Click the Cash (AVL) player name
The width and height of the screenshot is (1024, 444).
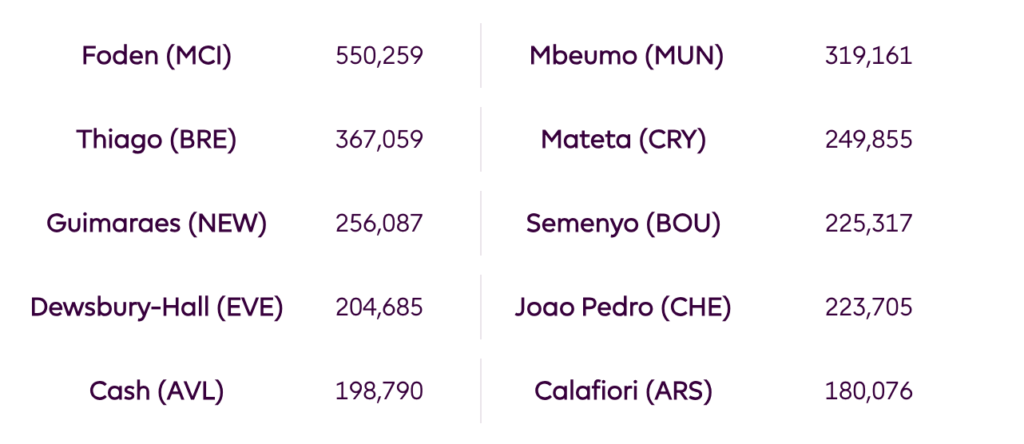pyautogui.click(x=156, y=391)
